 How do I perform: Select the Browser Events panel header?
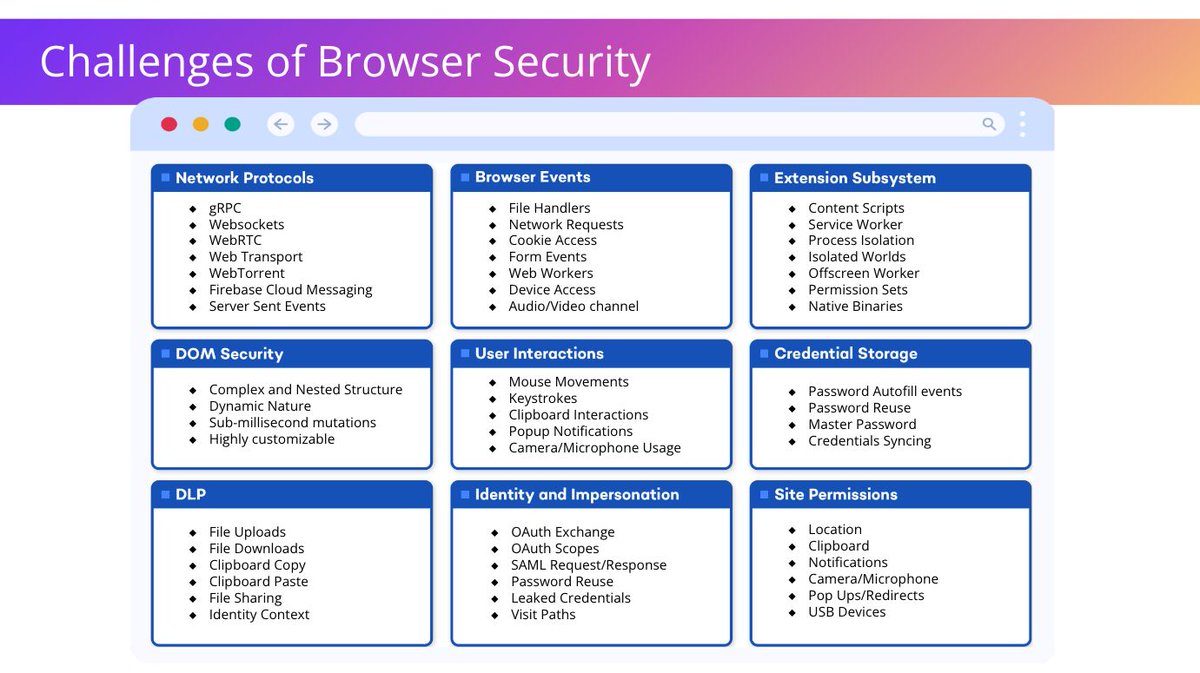click(537, 177)
